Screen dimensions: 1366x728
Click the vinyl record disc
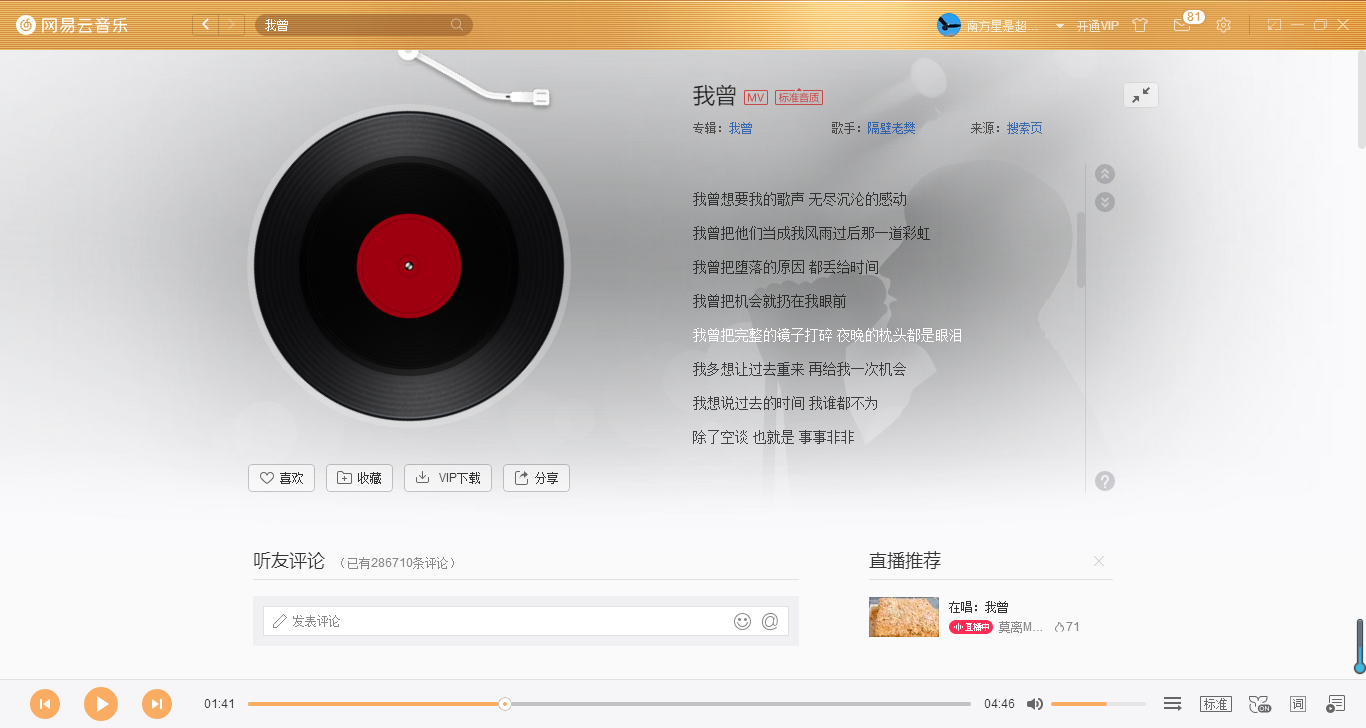[x=409, y=265]
